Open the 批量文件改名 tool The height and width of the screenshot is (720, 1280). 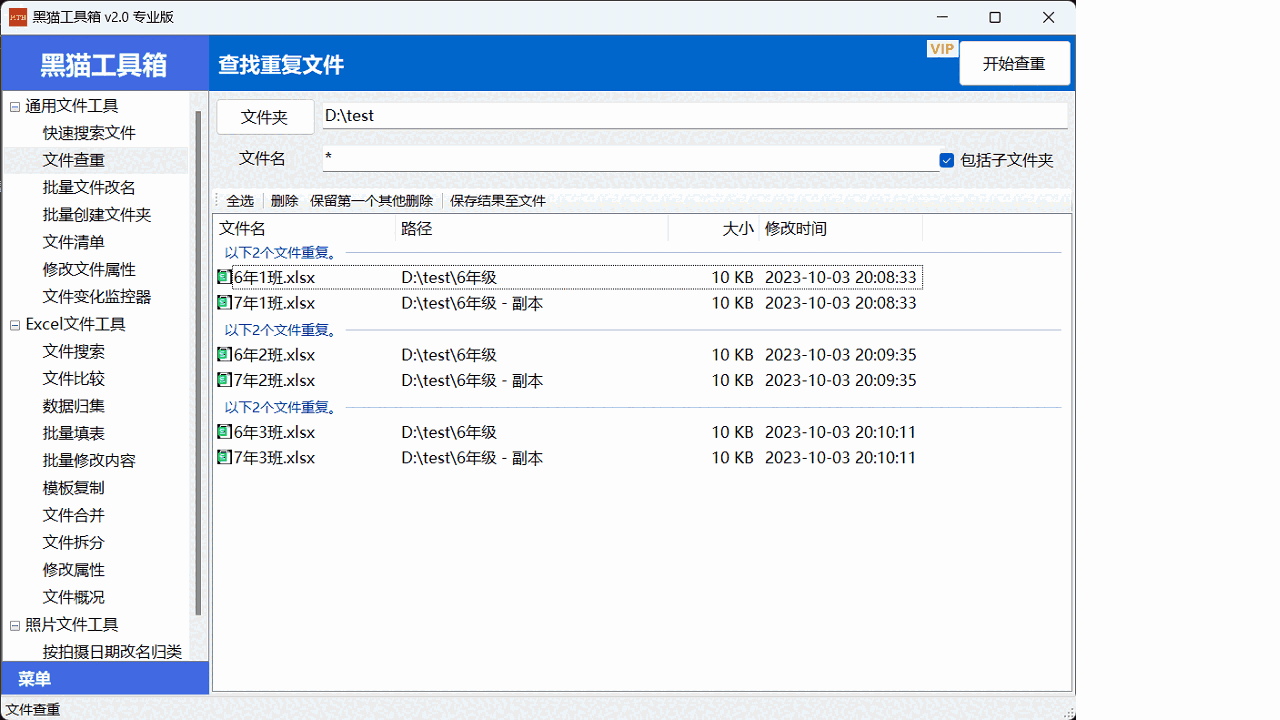pos(89,188)
